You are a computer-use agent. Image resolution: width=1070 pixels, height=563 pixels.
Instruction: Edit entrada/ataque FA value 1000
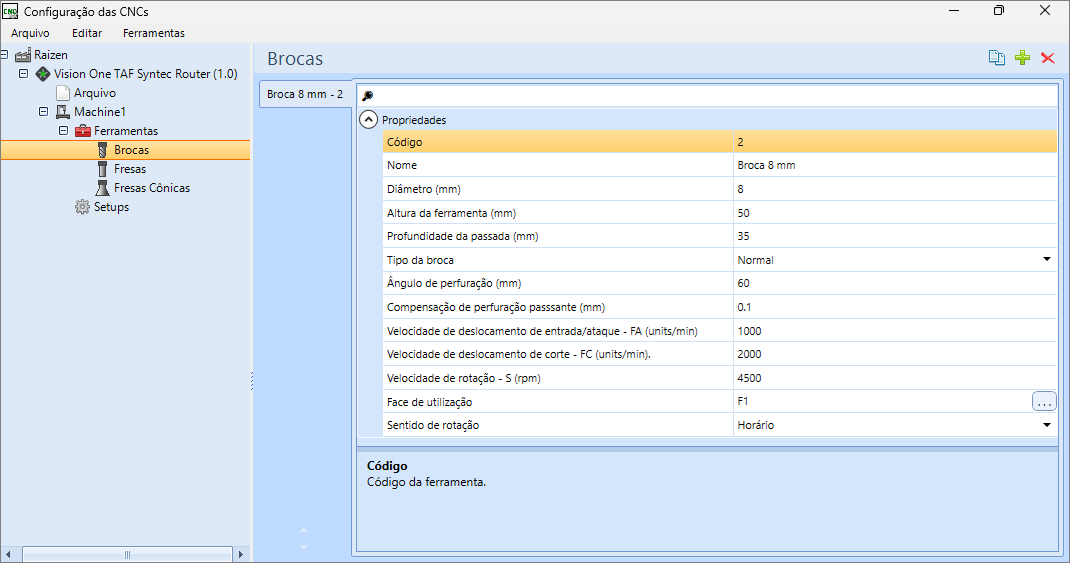pos(895,331)
